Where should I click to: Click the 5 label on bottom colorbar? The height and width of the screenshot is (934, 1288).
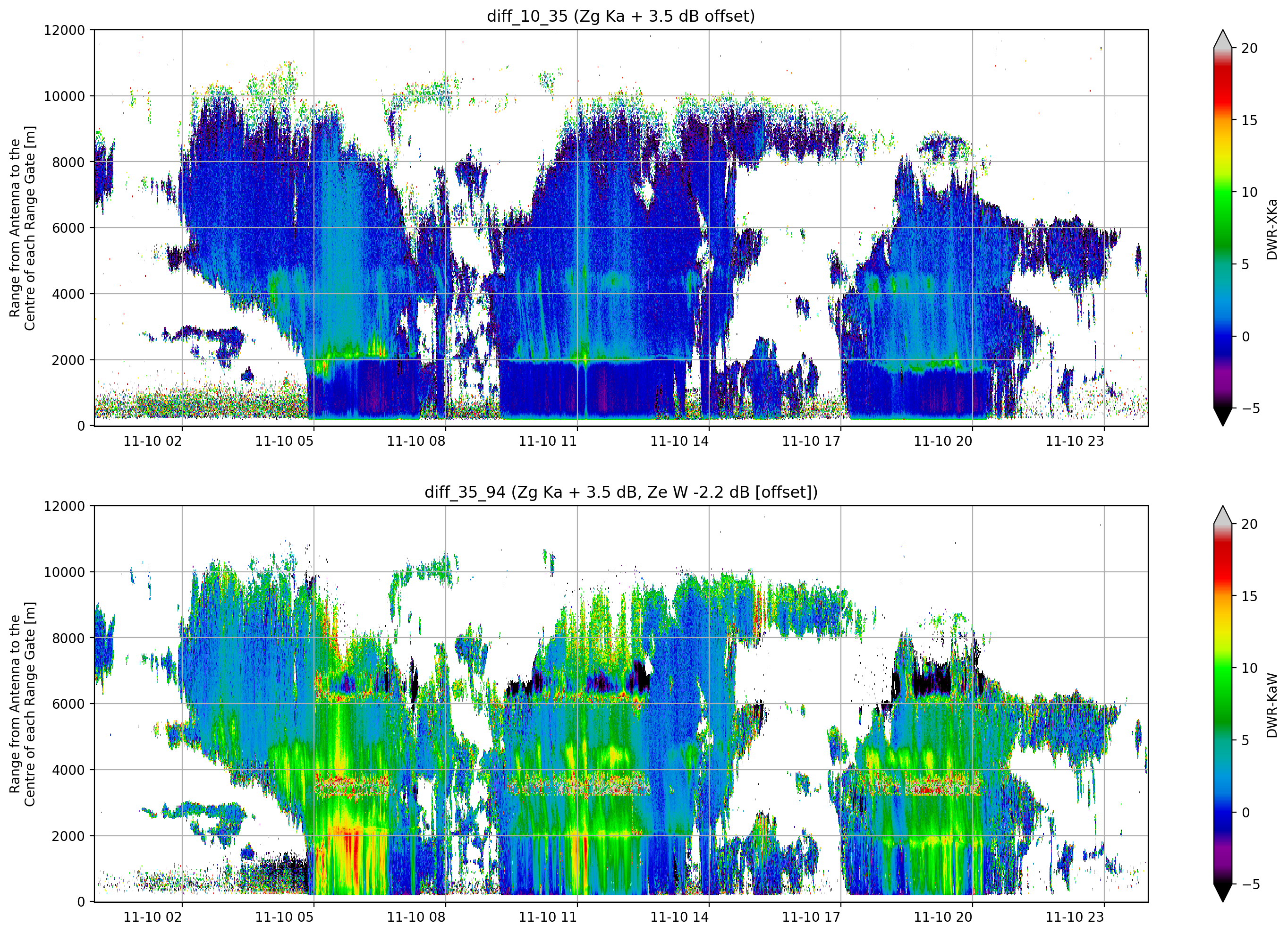coord(1245,740)
